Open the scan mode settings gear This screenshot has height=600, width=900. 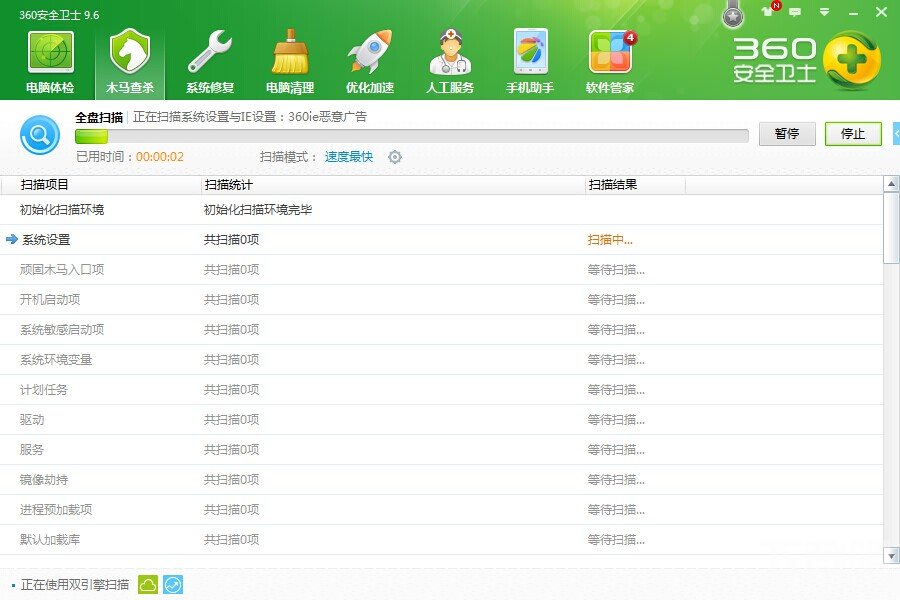point(394,157)
